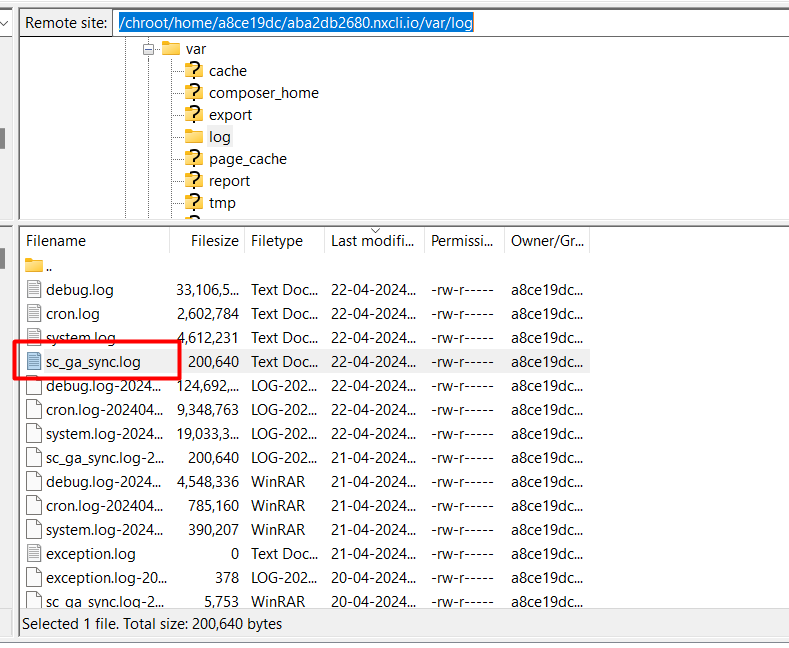Click the var folder icon in tree
This screenshot has width=789, height=648.
coord(170,49)
